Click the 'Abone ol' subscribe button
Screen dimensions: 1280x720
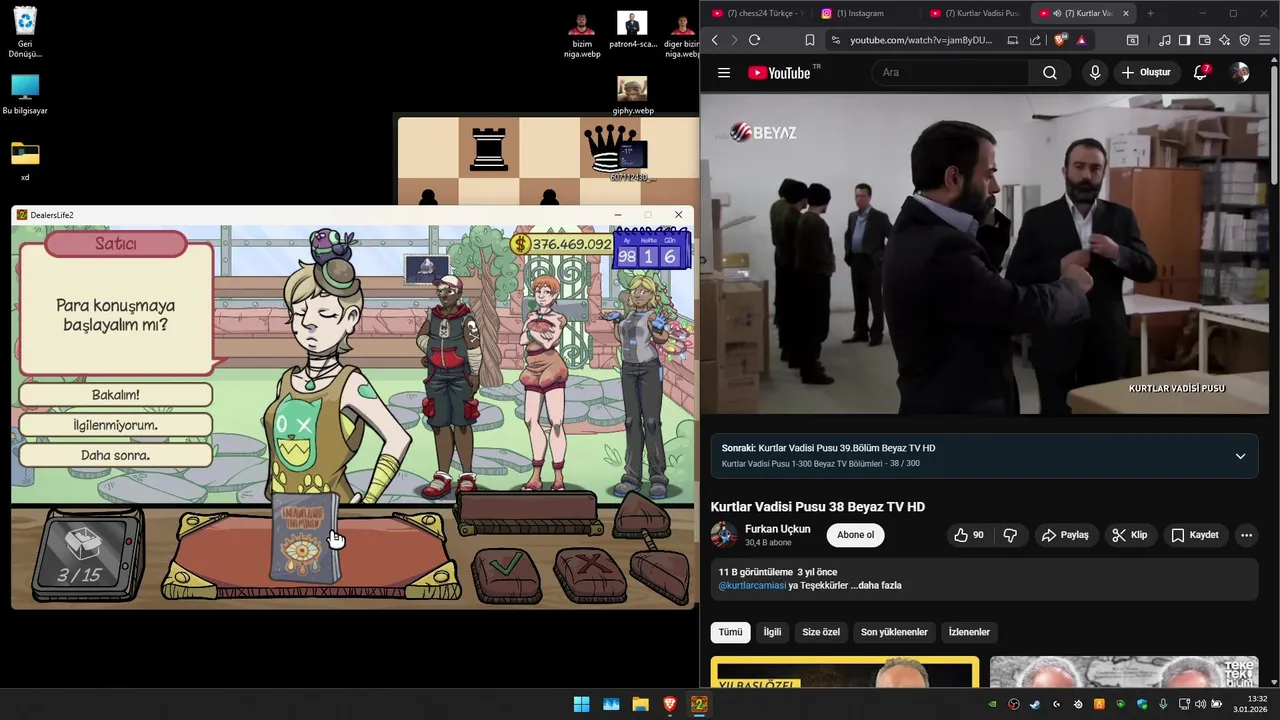point(855,535)
